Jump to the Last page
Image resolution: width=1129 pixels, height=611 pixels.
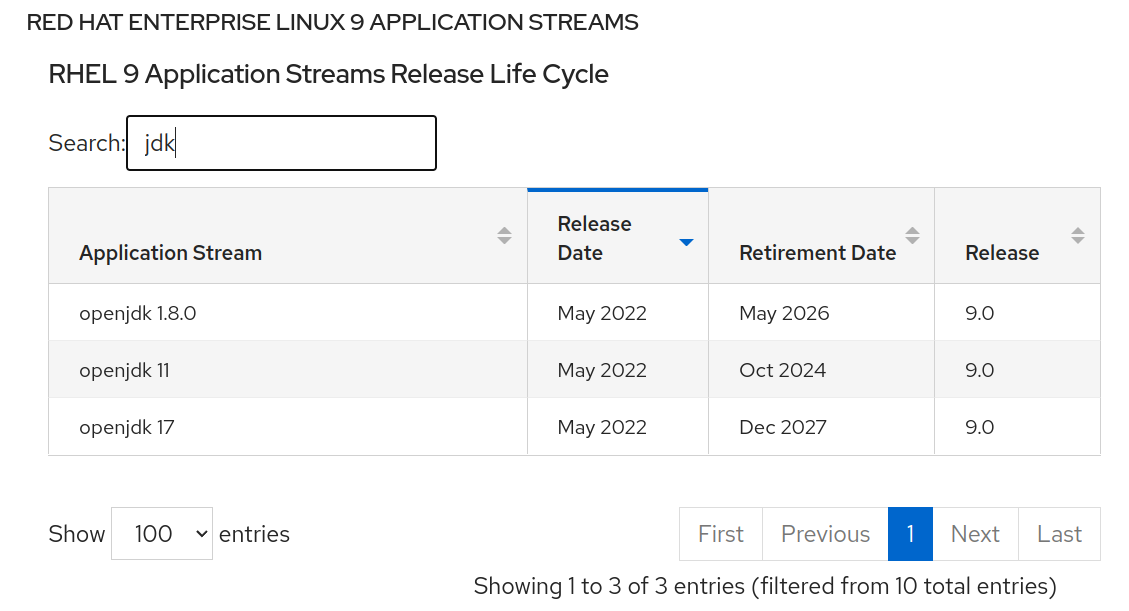[x=1059, y=534]
